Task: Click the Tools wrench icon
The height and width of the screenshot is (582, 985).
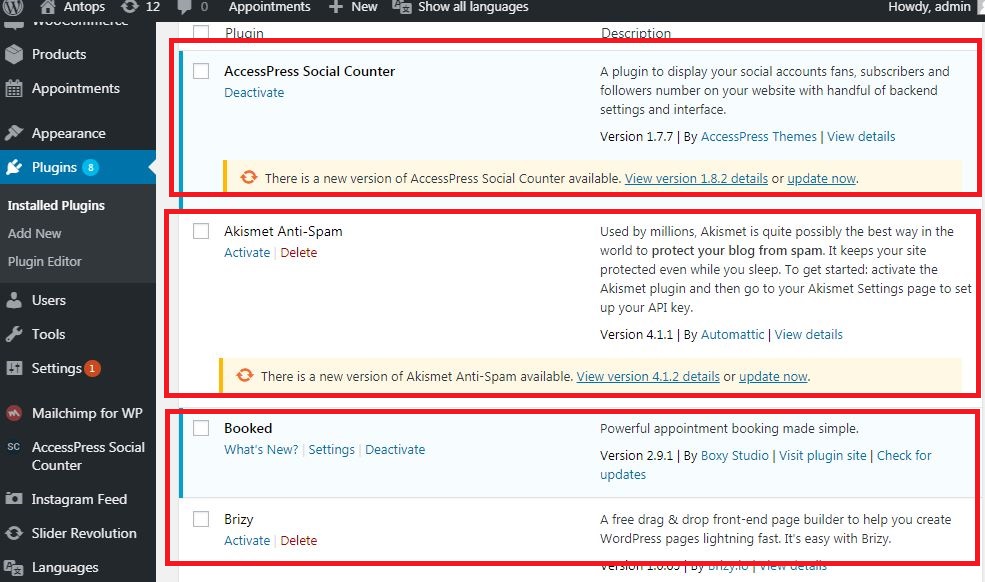Action: [14, 334]
